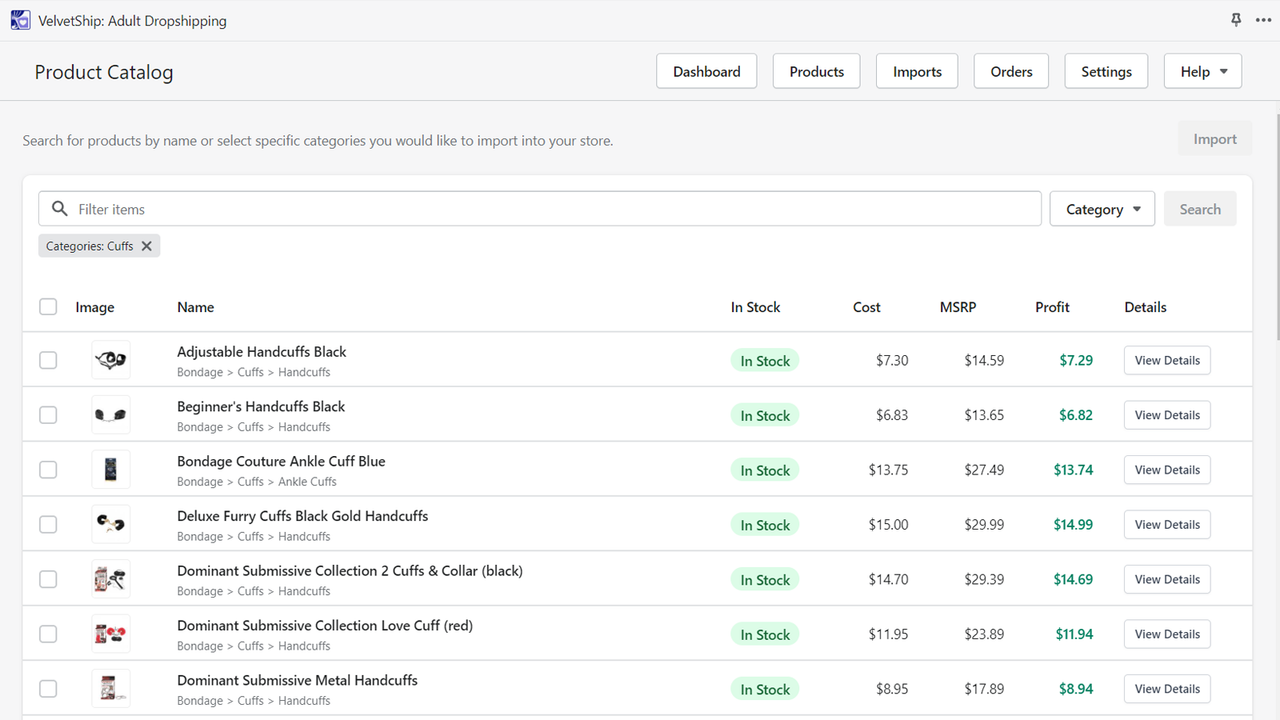Open Beginner's Handcuffs Black product thumbnail

click(x=111, y=415)
